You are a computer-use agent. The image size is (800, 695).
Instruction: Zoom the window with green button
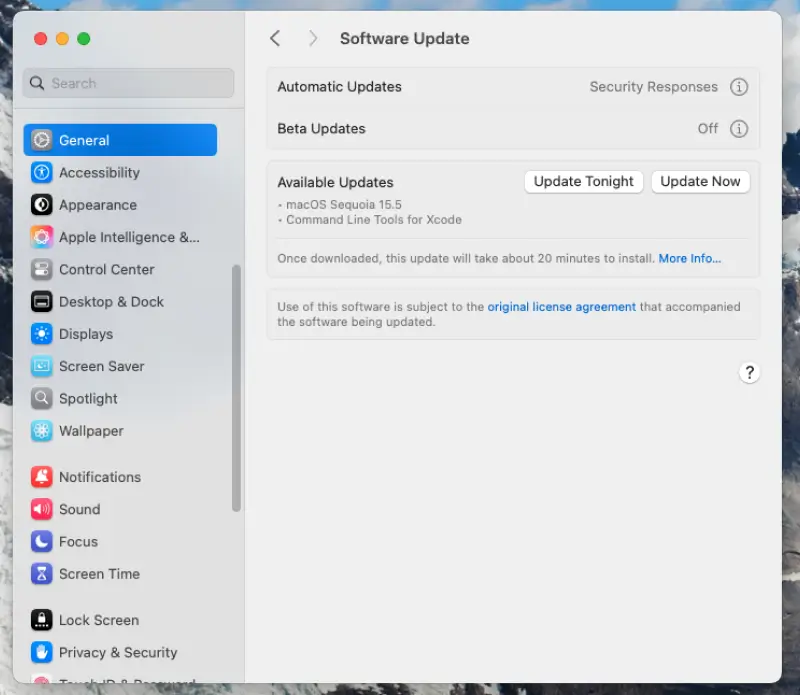pyautogui.click(x=84, y=39)
